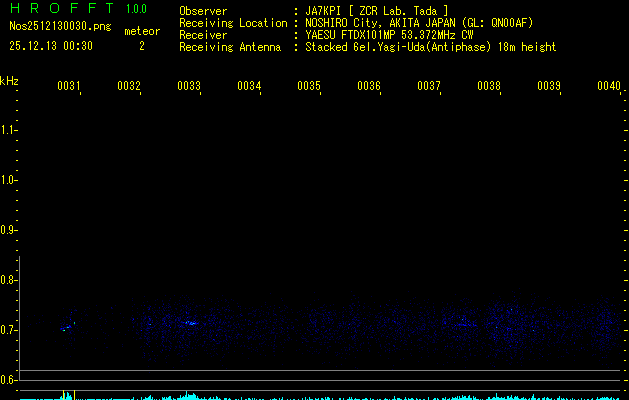
Task: Click the green 1.0.0 version number
Action: coord(136,10)
